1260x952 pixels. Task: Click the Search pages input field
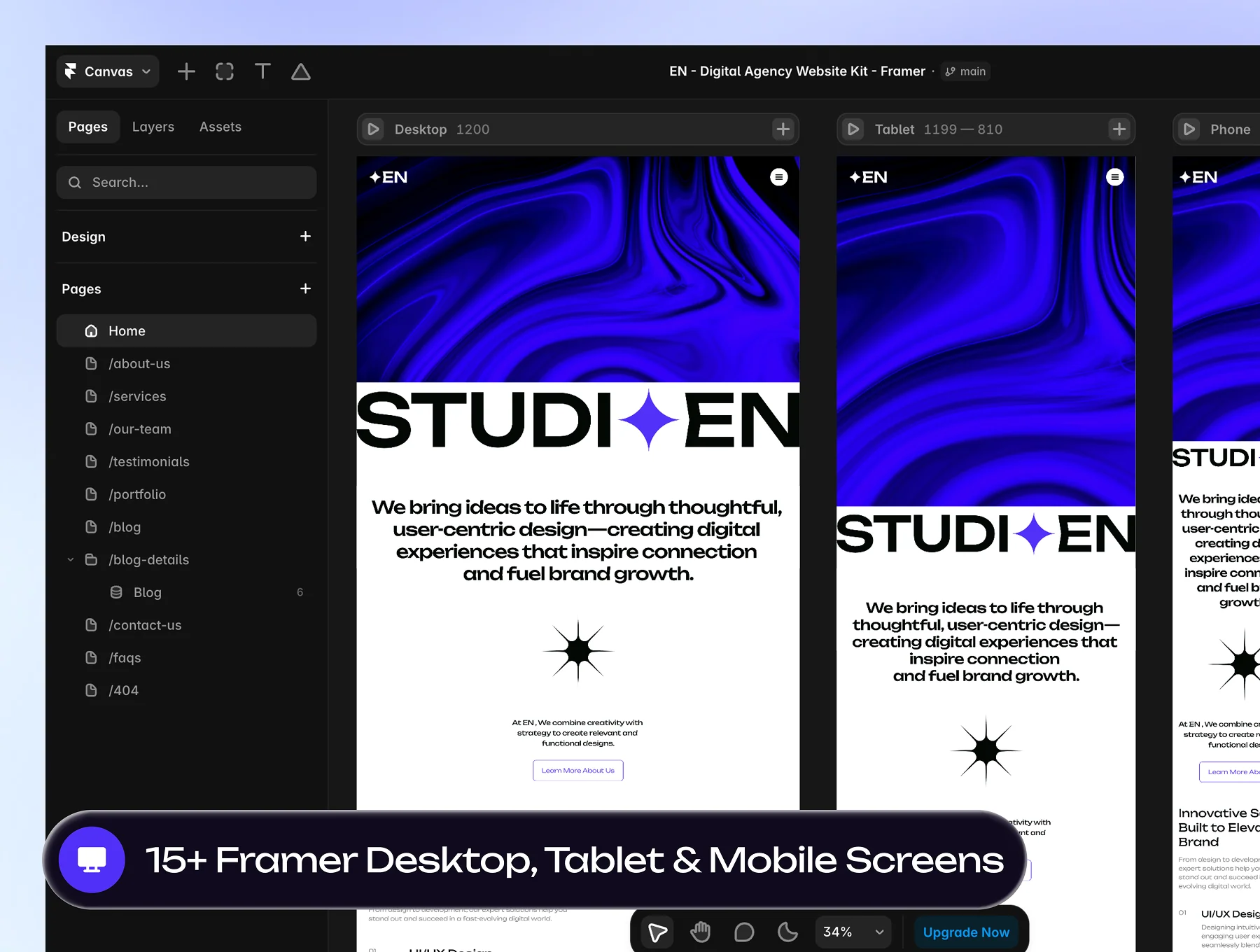click(186, 182)
